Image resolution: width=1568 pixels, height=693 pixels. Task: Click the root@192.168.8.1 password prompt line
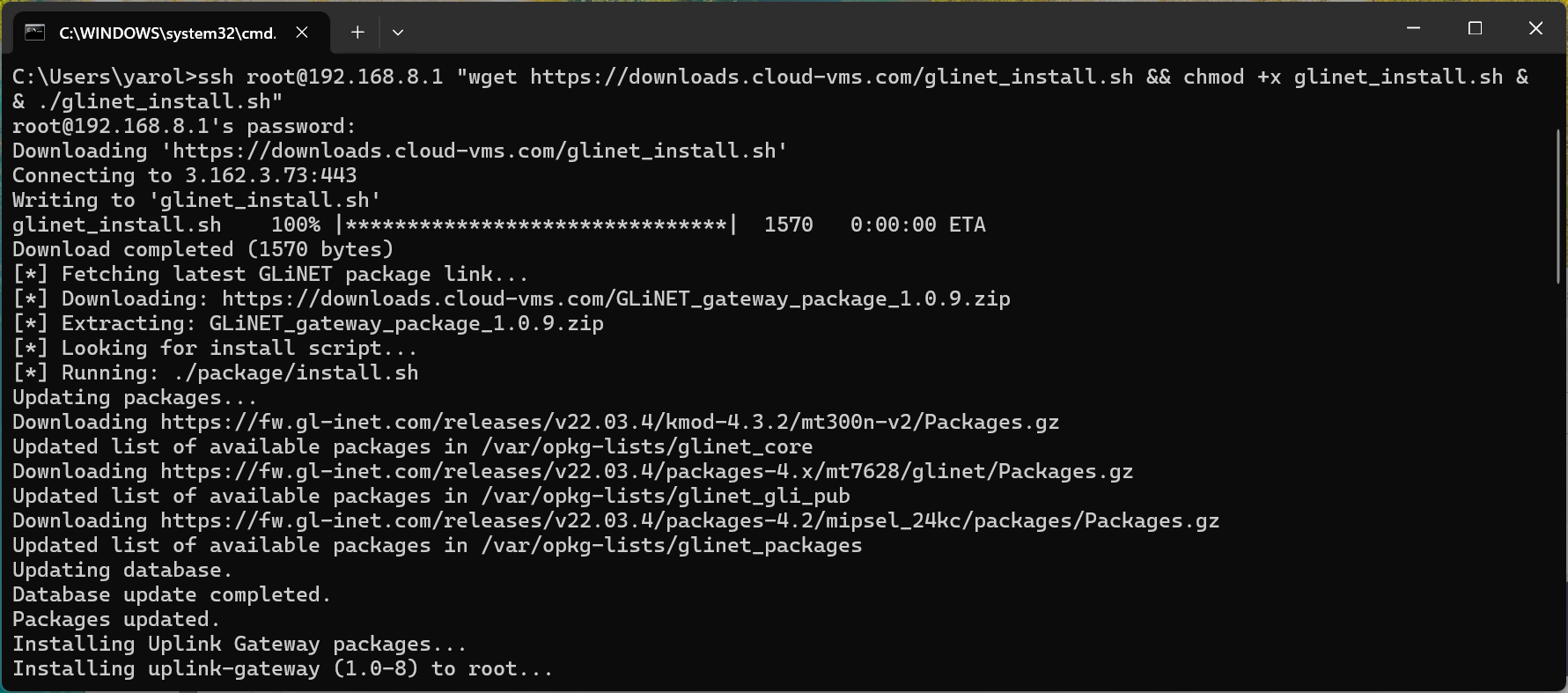tap(182, 126)
